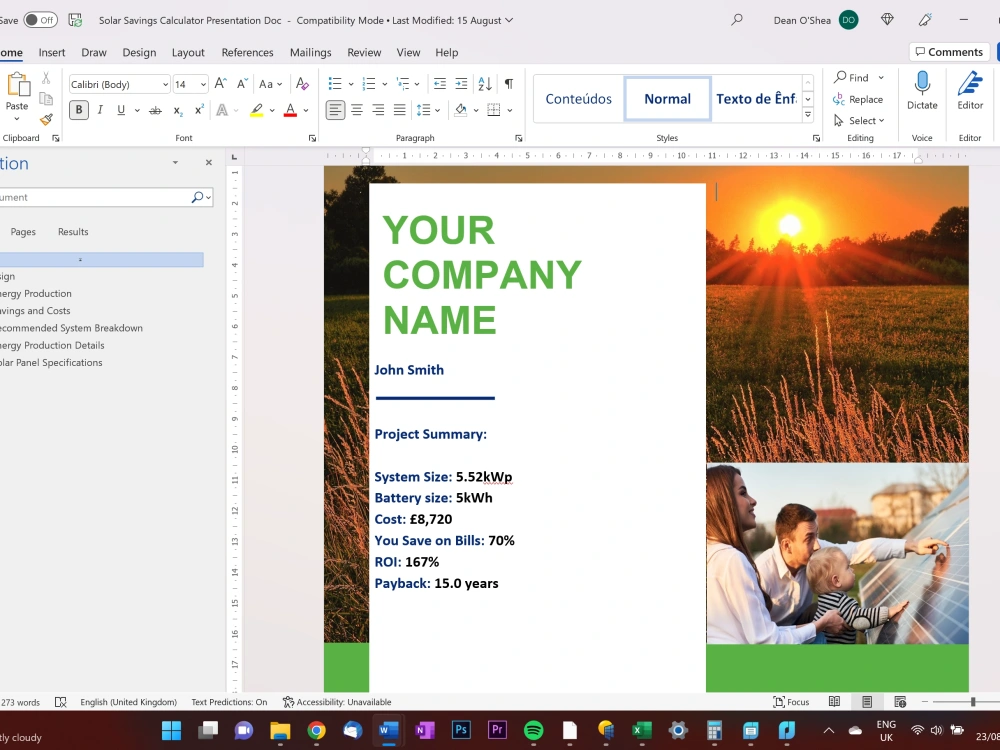Open the Review ribbon tab
Screen dimensions: 1000x750
tap(364, 52)
